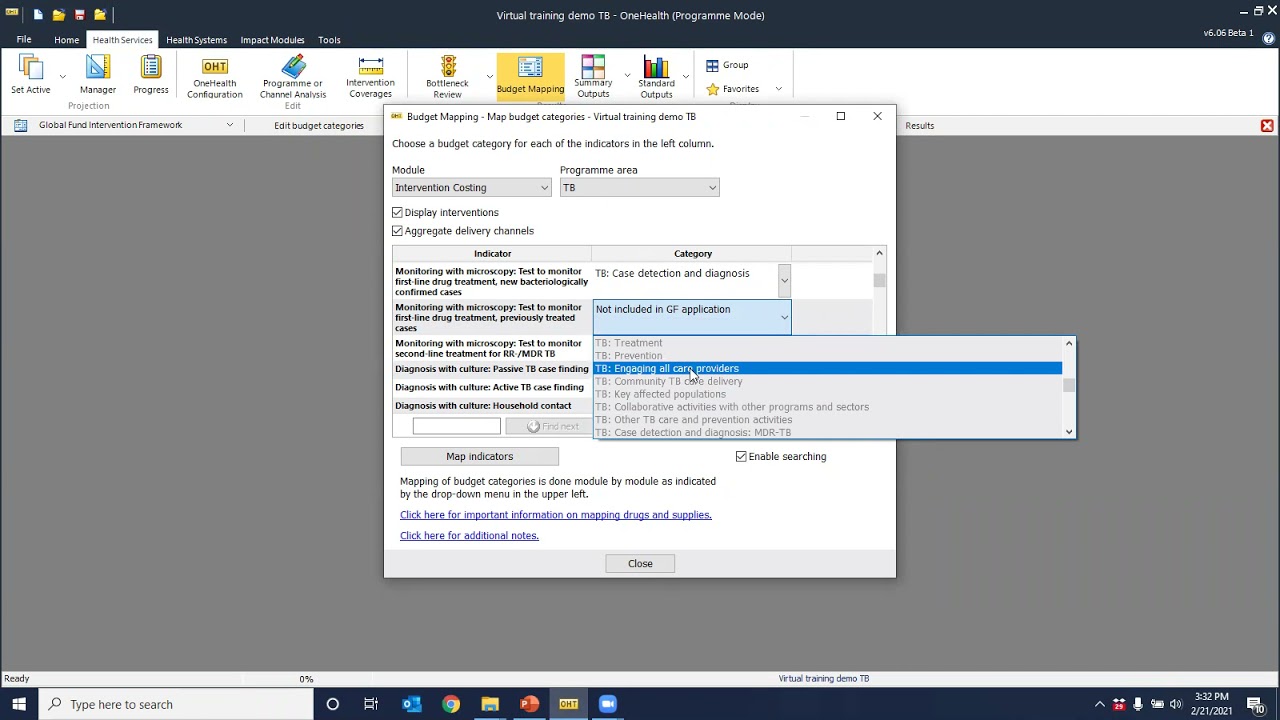Click the New file quick-access icon
This screenshot has height=720, width=1280.
[x=38, y=15]
